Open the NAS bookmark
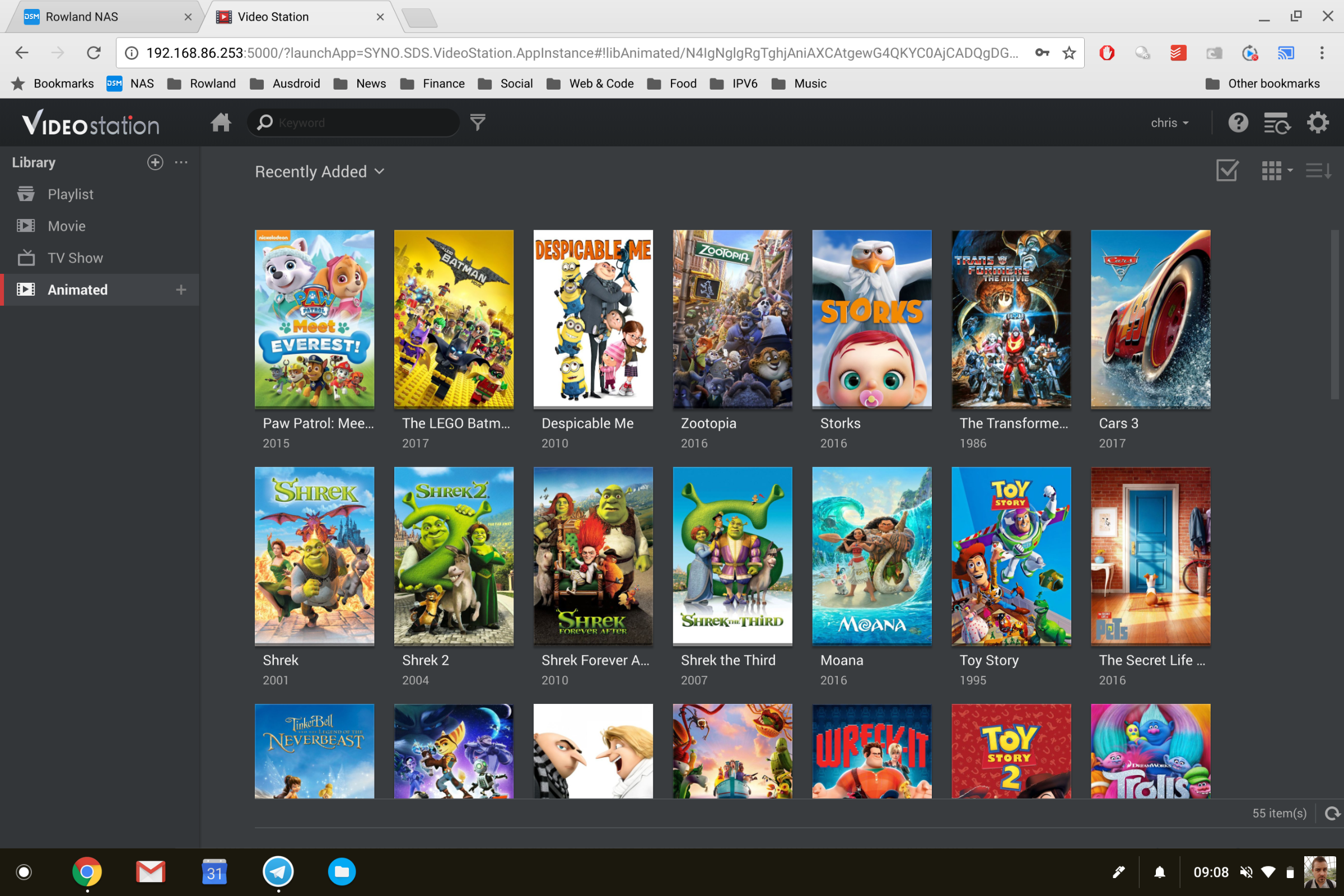The width and height of the screenshot is (1344, 896). (130, 83)
